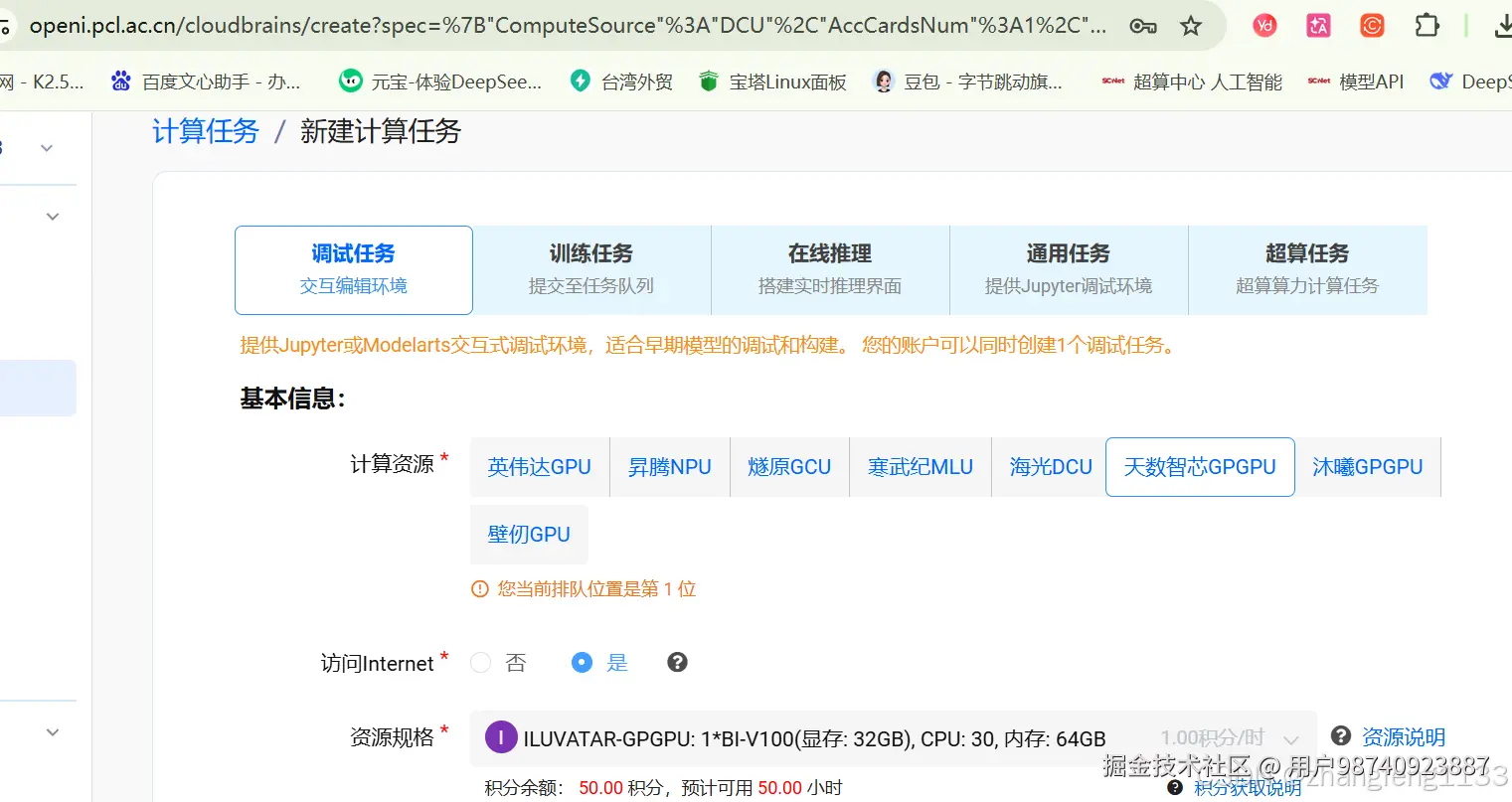
Task: Open the 台湾外贸 bookmark
Action: pyautogui.click(x=621, y=81)
